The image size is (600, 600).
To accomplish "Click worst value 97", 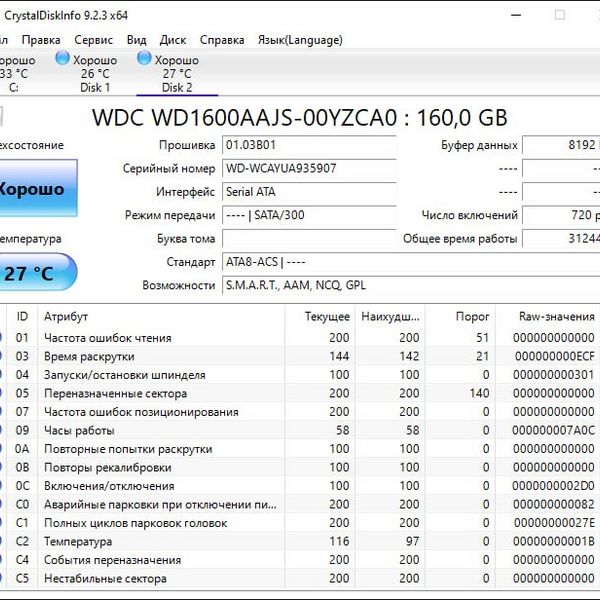I will [x=412, y=541].
